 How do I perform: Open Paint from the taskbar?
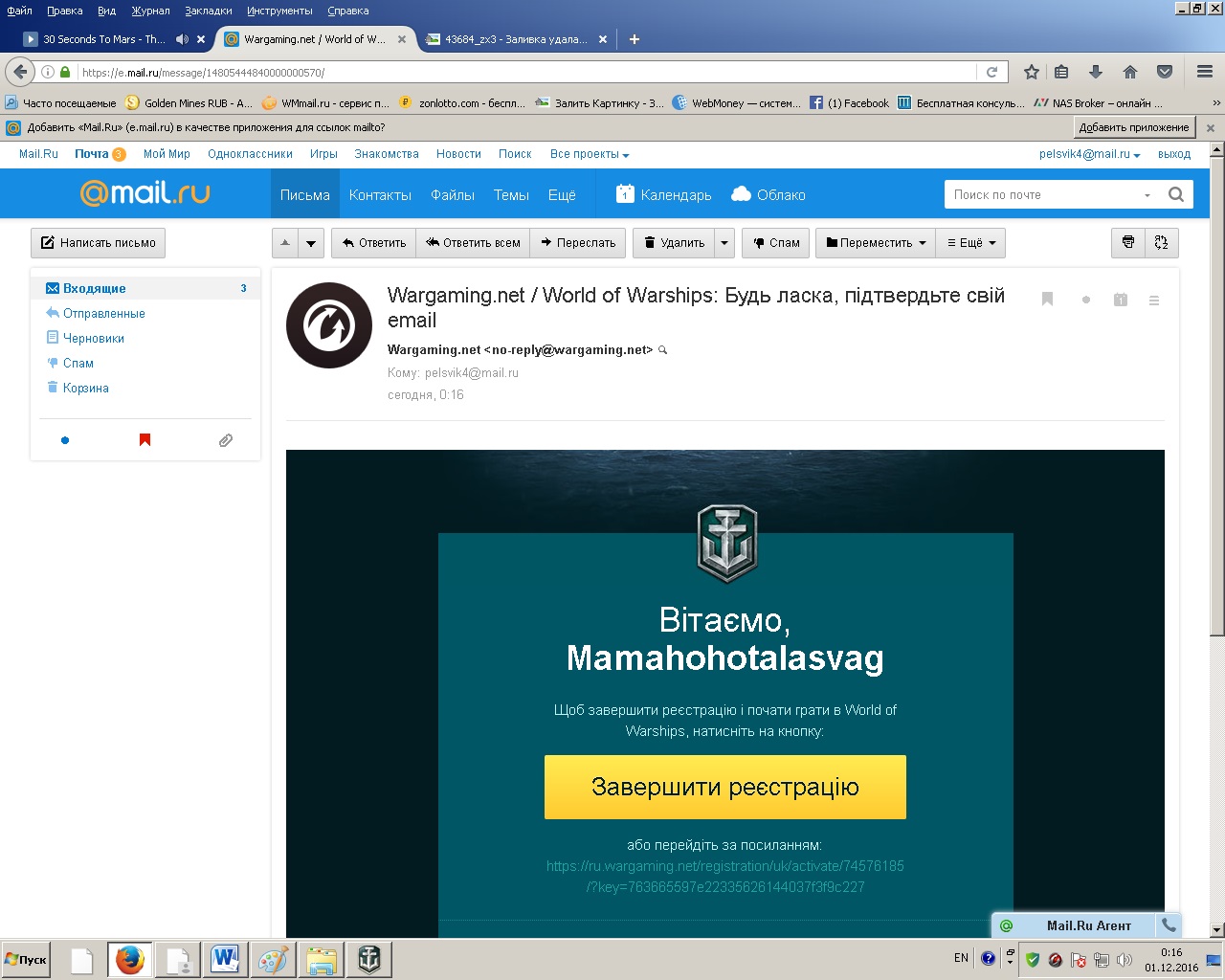pos(274,959)
